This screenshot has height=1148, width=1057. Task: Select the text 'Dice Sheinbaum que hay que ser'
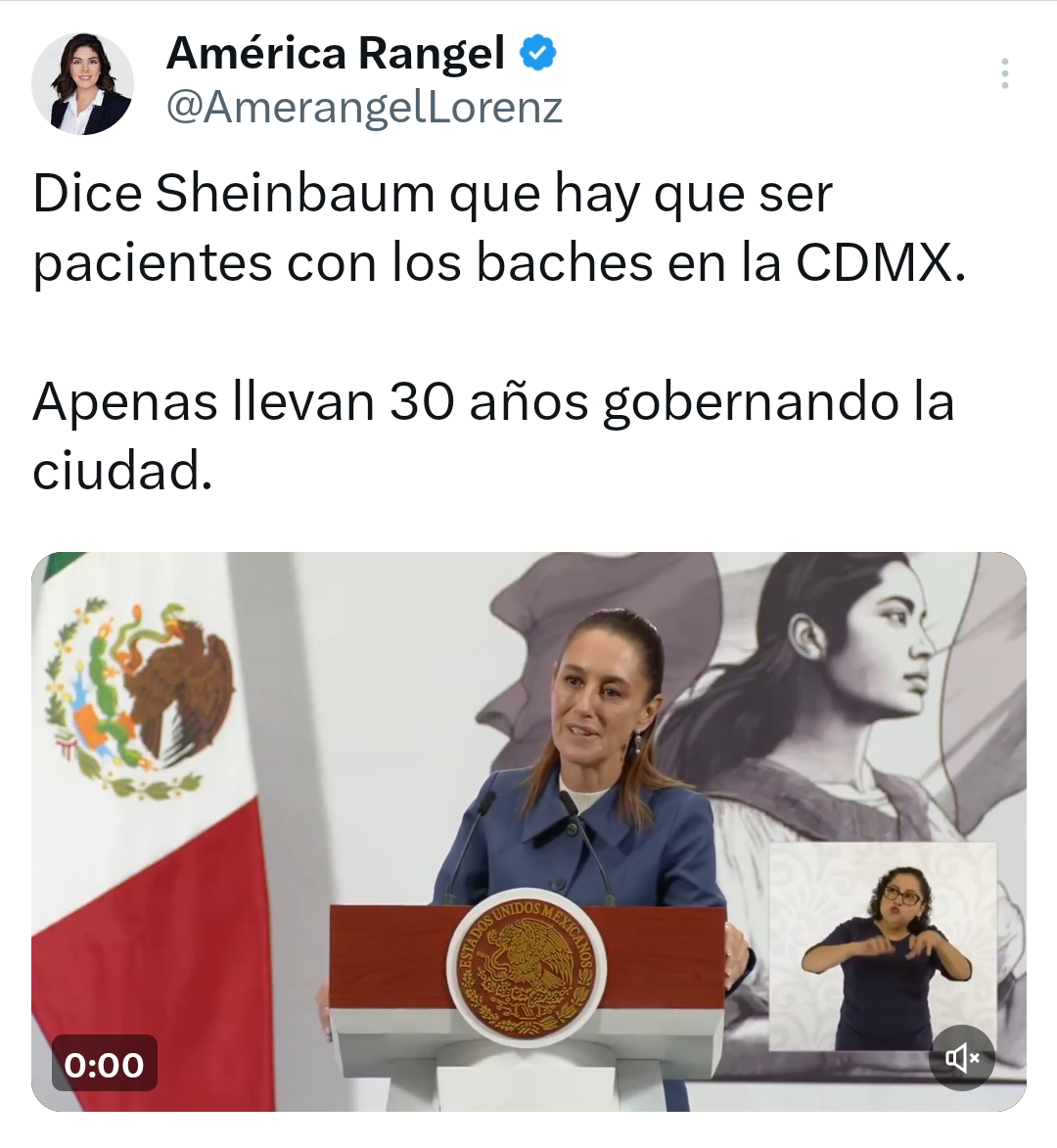(433, 195)
